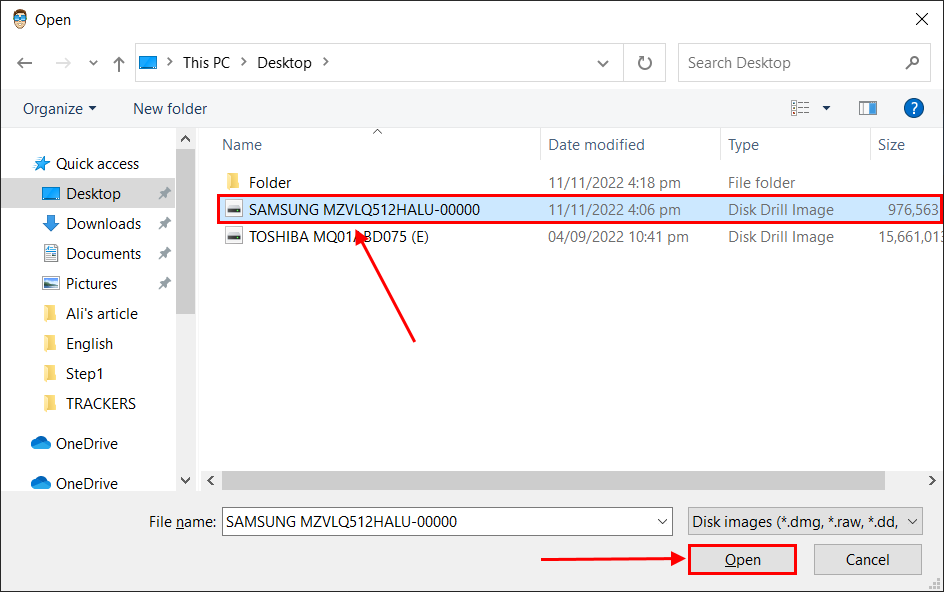Click the first OneDrive cloud icon
The image size is (944, 592).
(x=41, y=443)
